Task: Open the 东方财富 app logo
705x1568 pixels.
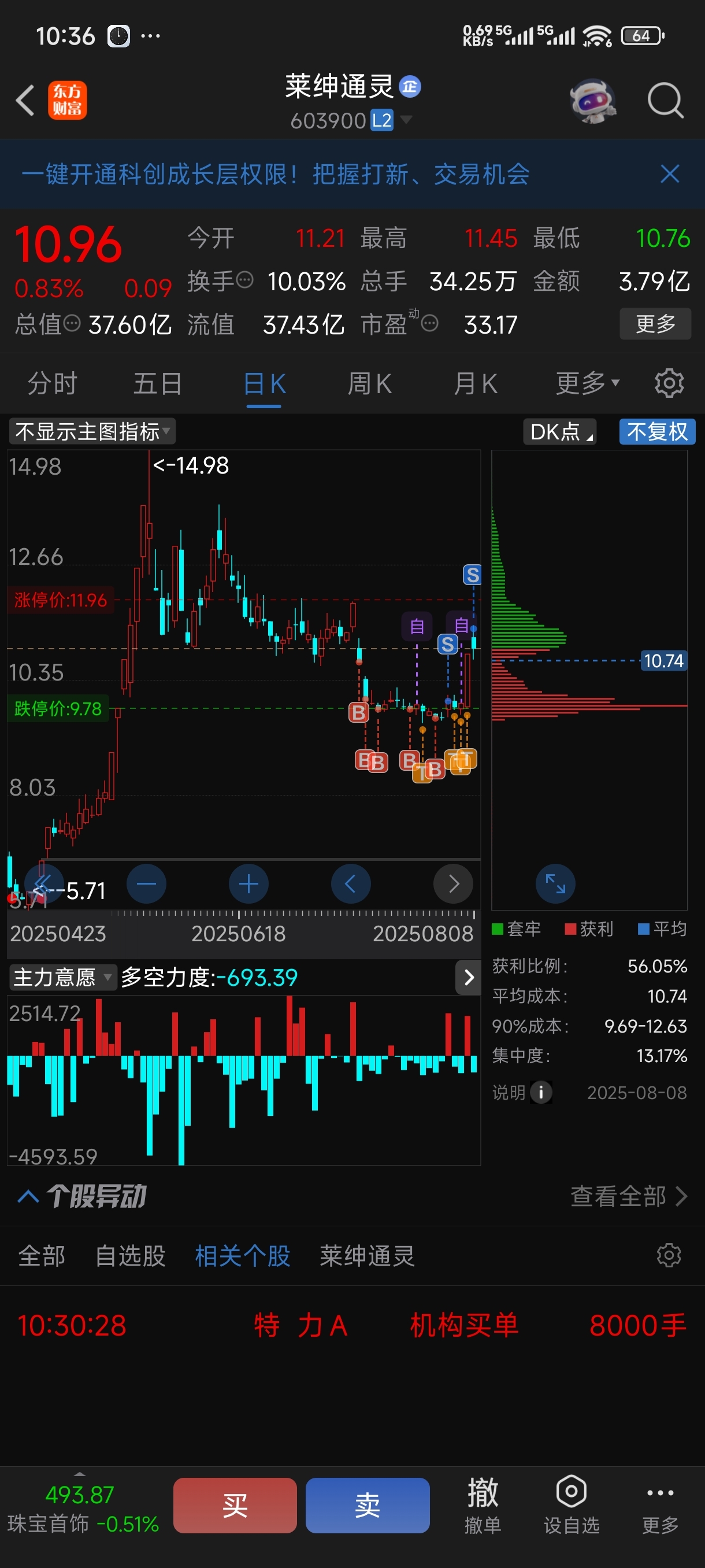Action: (68, 101)
